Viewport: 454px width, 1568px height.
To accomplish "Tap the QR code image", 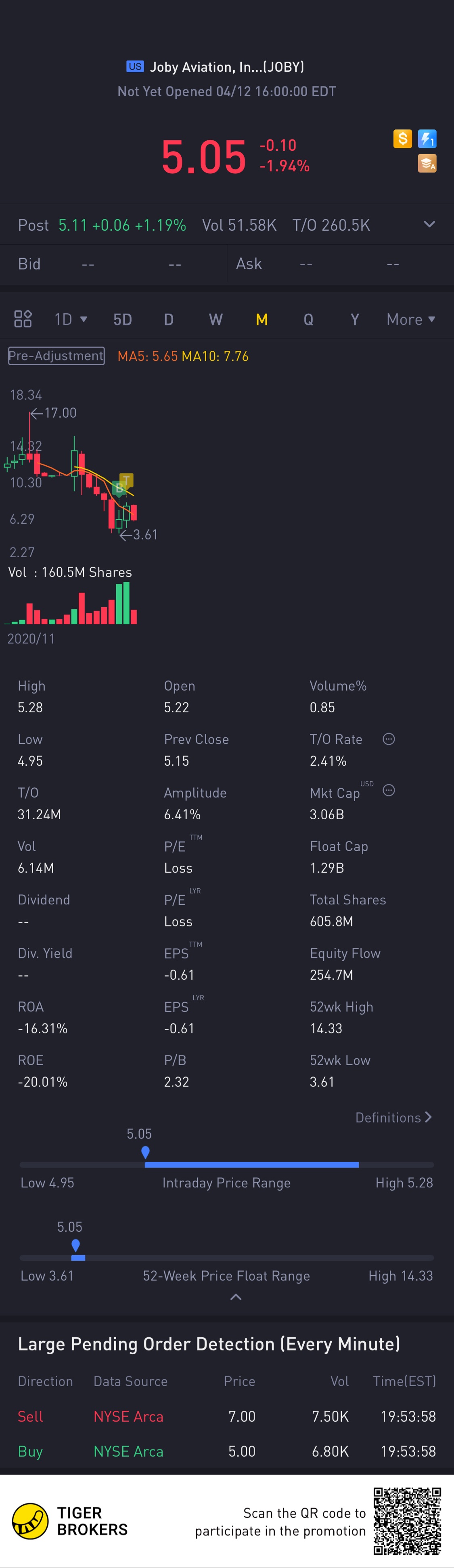I will tap(407, 1520).
